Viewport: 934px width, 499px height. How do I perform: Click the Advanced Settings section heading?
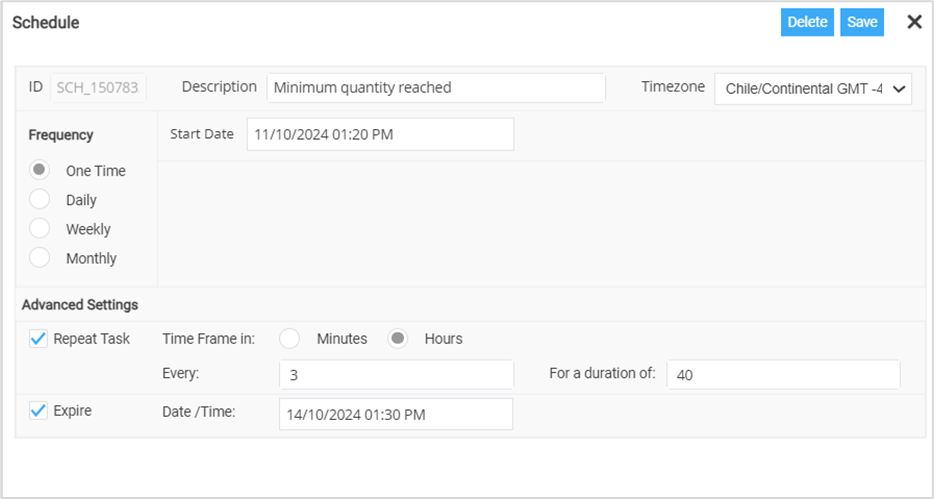[80, 305]
